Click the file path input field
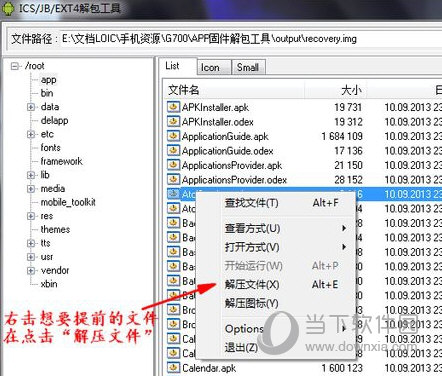 251,39
